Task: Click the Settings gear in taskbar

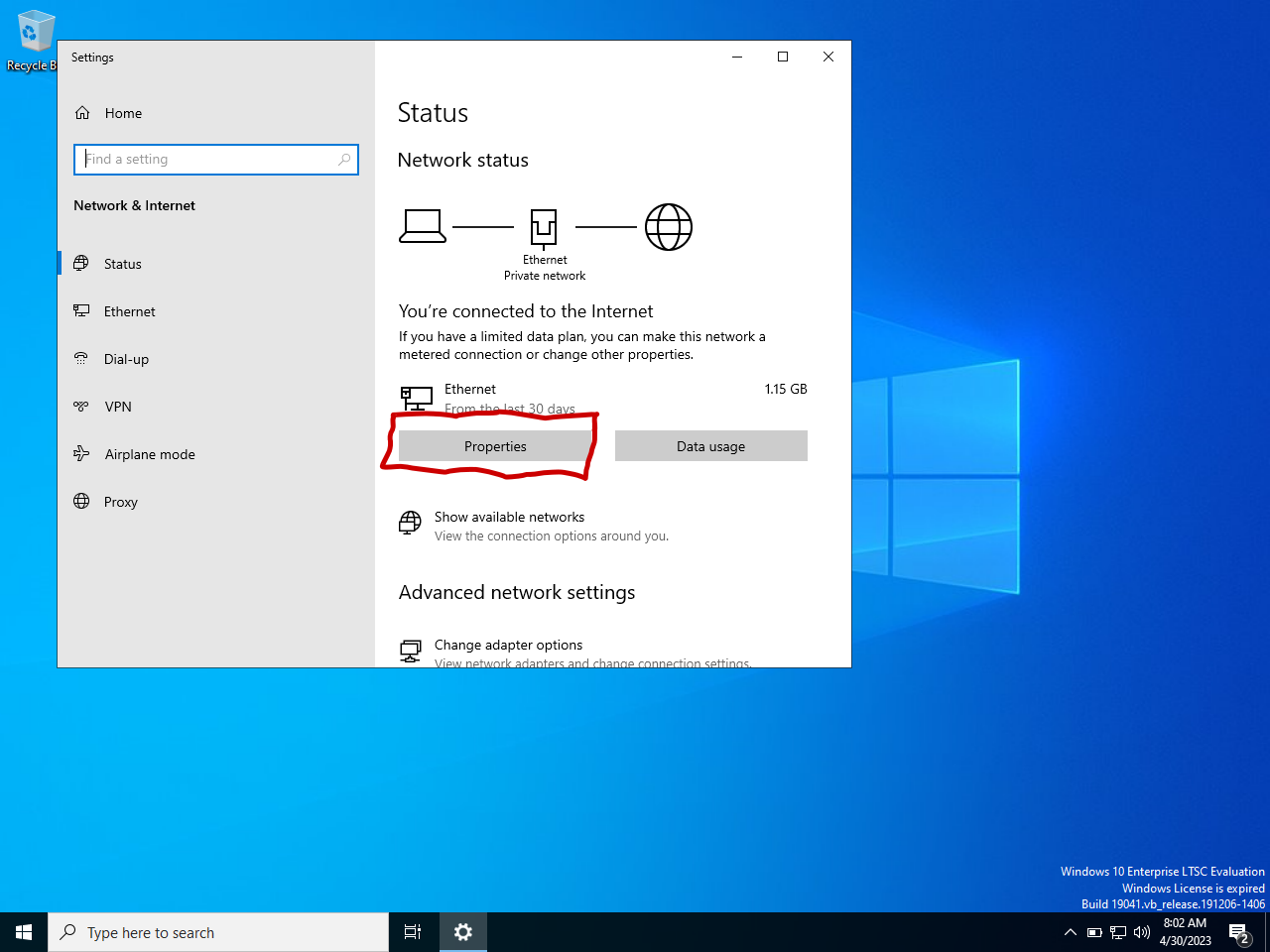Action: 462,932
